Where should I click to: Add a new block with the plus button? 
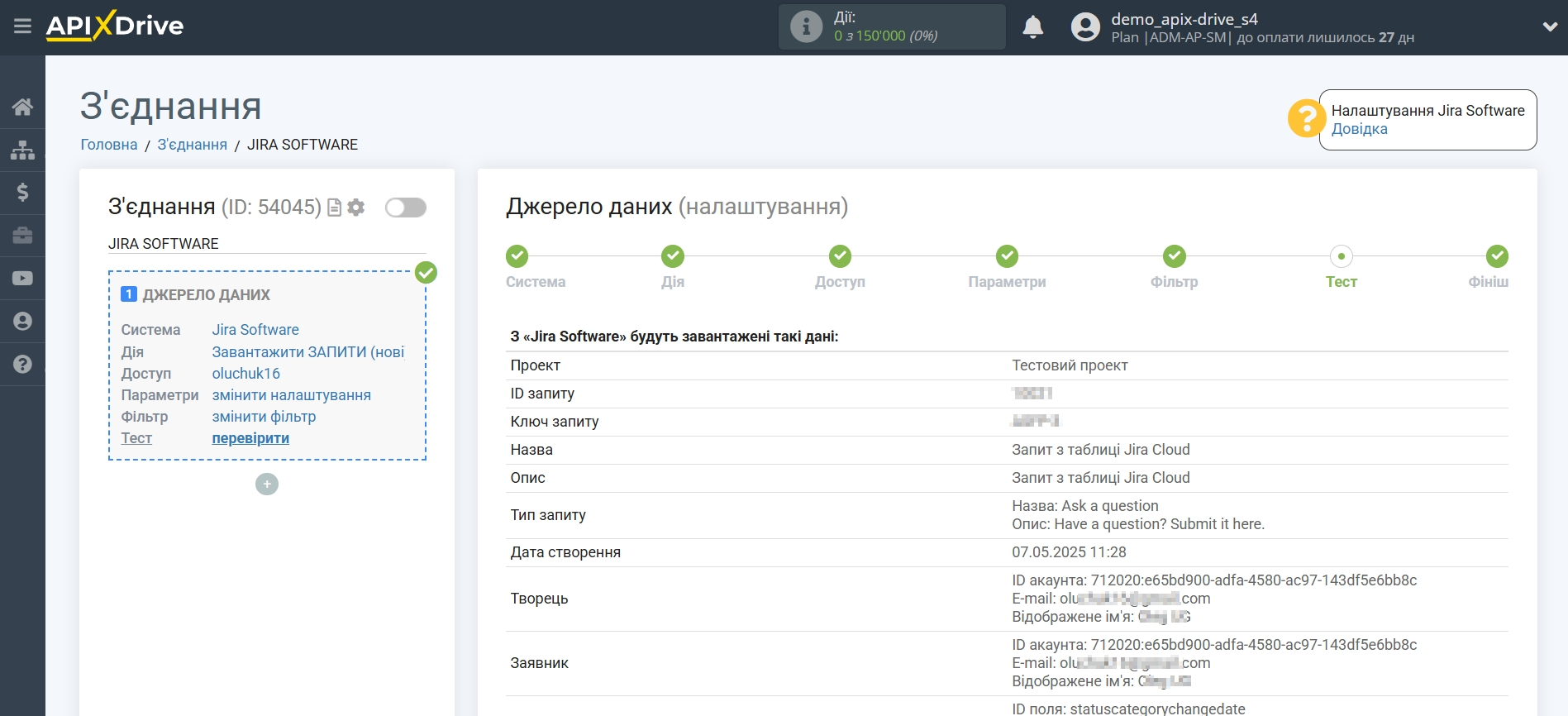[267, 484]
